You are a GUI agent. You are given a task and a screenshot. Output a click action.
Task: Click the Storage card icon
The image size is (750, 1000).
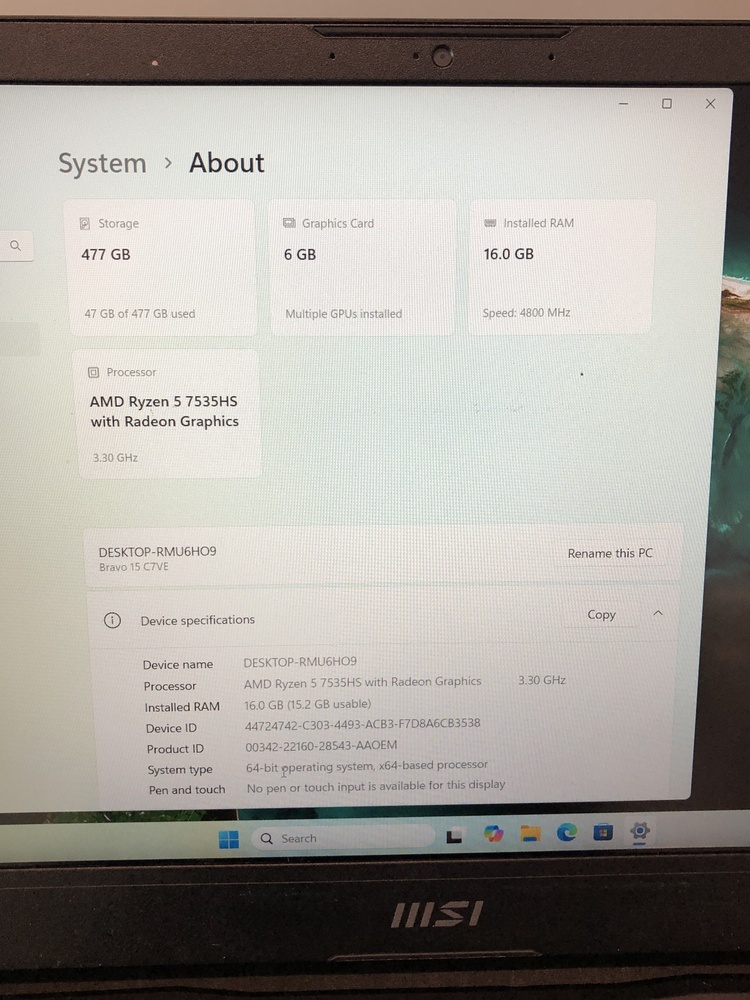click(84, 223)
